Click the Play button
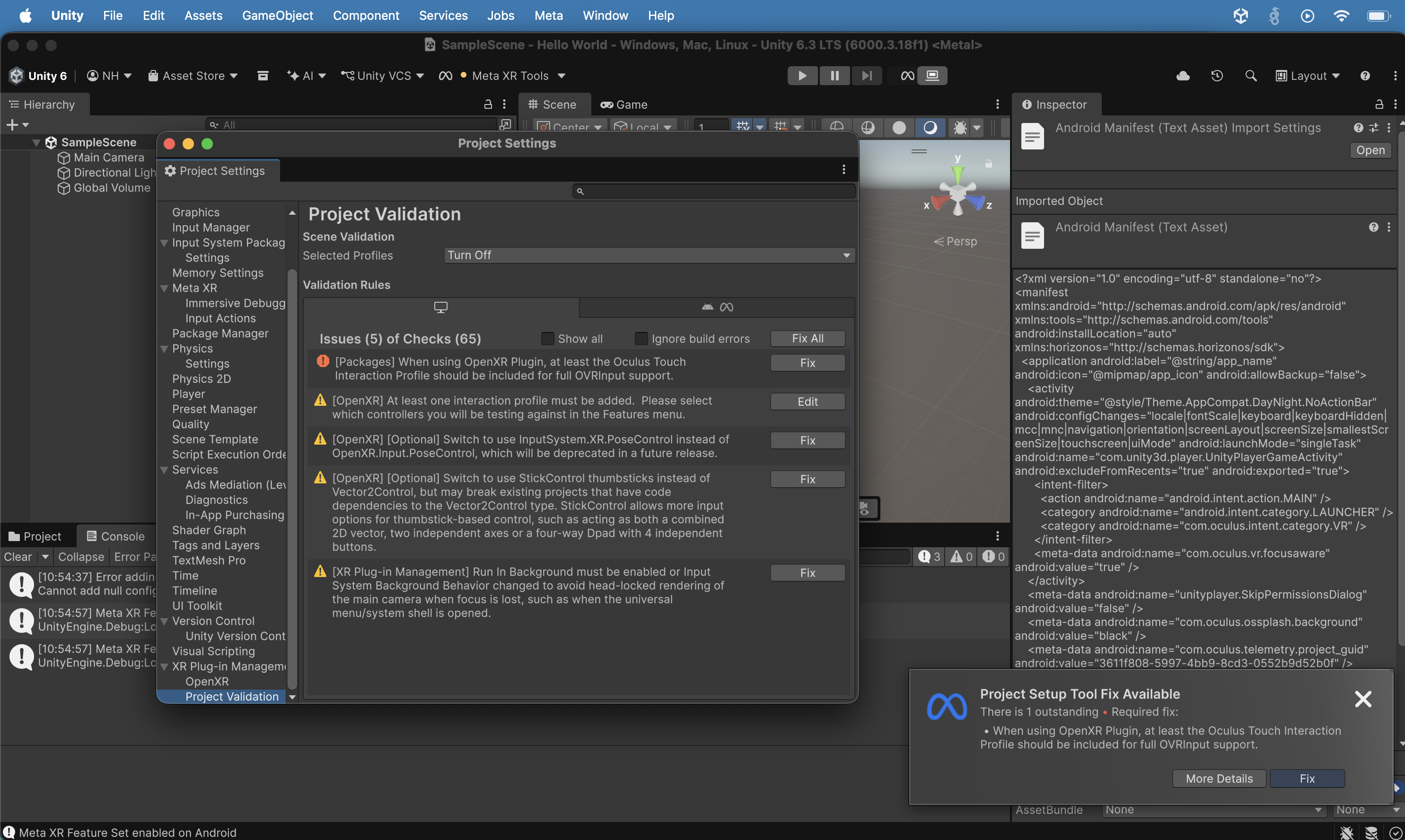The height and width of the screenshot is (840, 1405). [802, 75]
